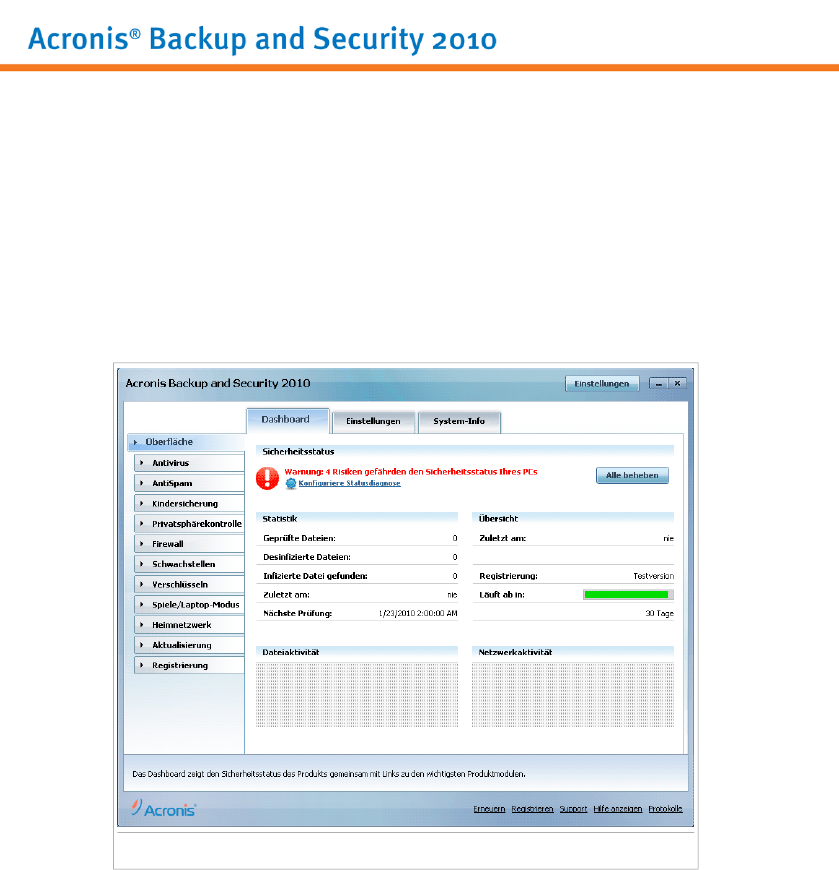Switch to the System-Info tab

click(x=459, y=422)
